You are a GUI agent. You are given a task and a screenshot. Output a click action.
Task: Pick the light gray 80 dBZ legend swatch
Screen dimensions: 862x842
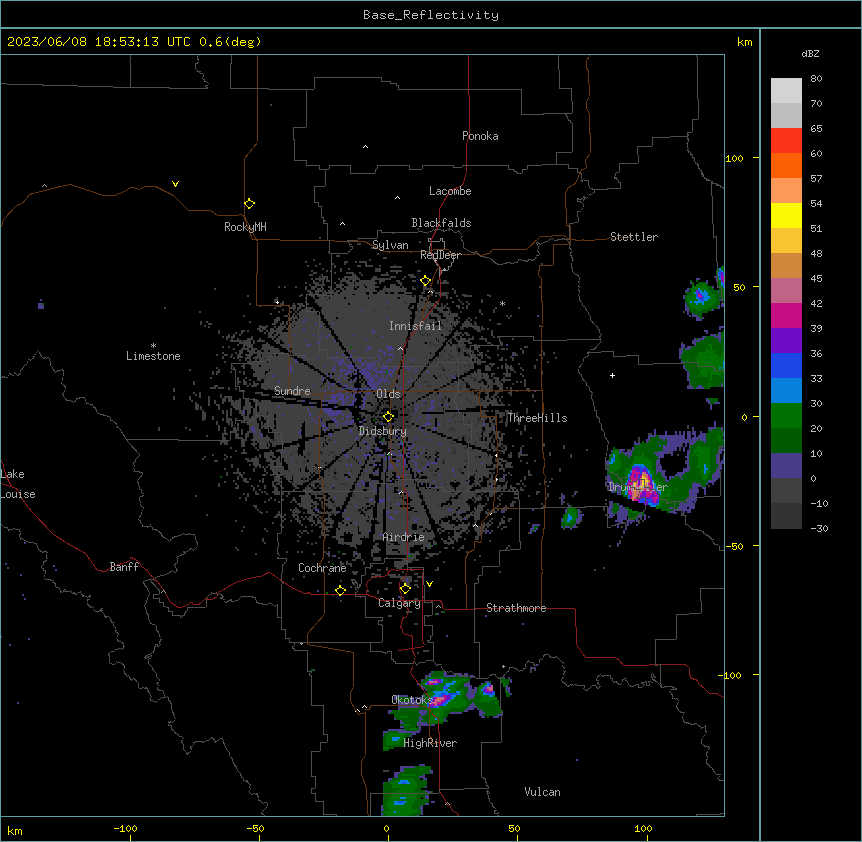(786, 91)
